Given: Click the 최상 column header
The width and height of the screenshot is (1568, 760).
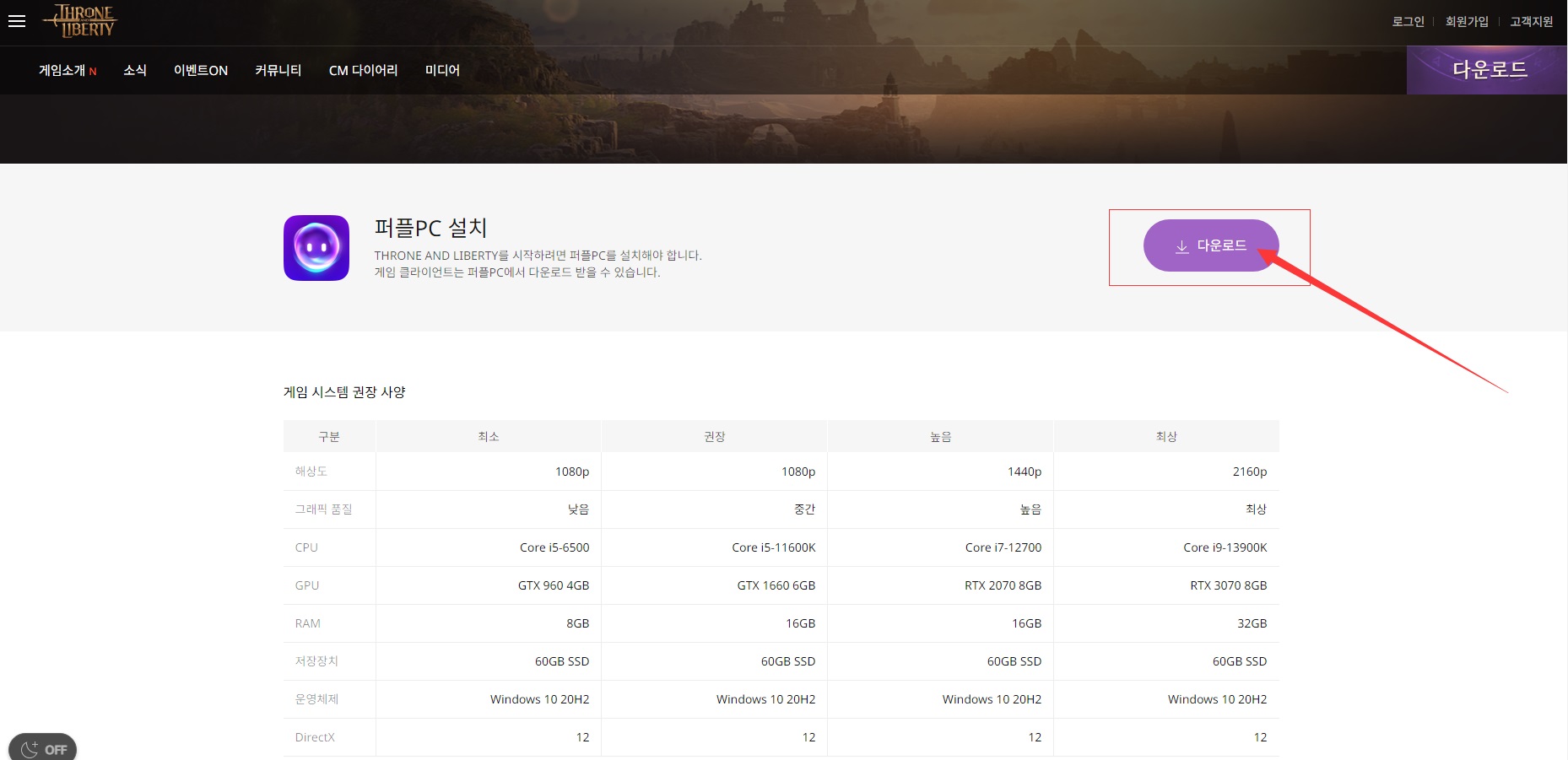Looking at the screenshot, I should [x=1166, y=436].
